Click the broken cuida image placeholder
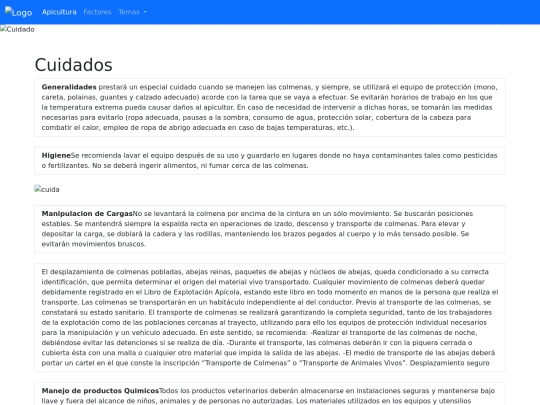 (x=47, y=189)
